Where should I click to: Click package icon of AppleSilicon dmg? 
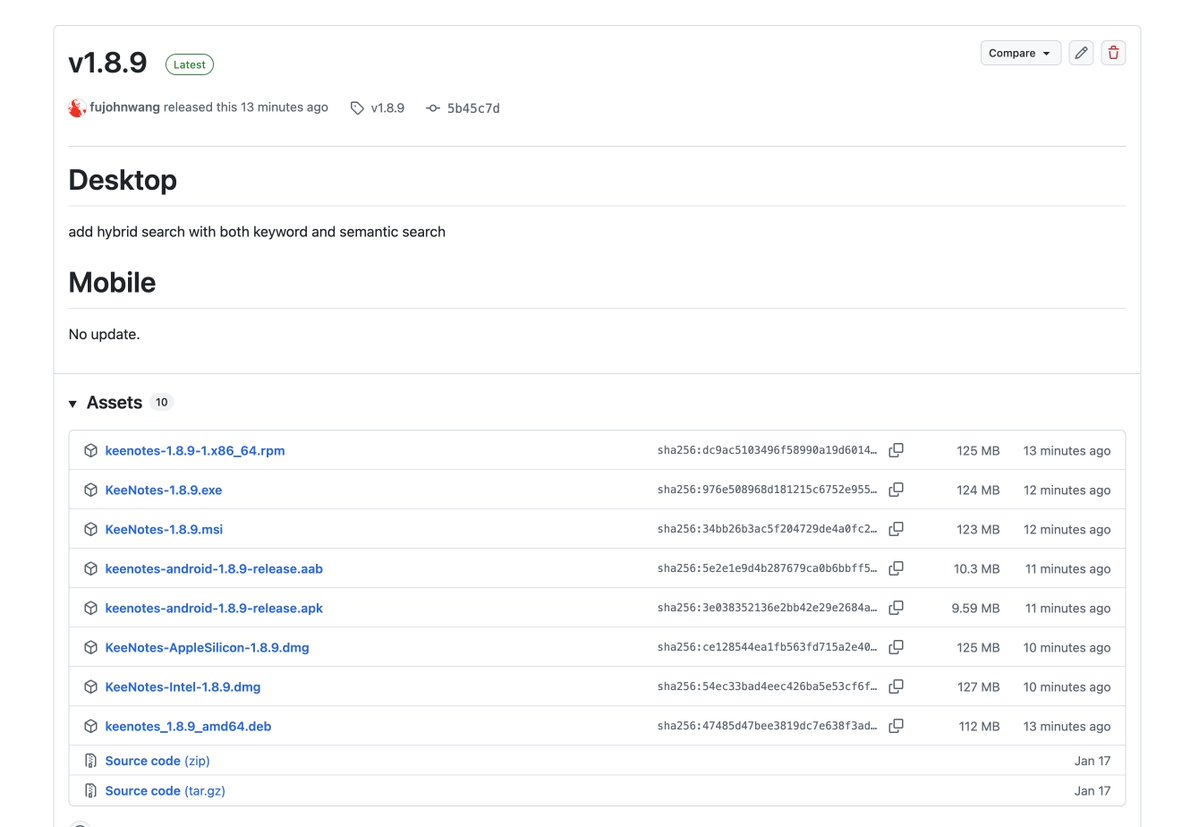[91, 647]
